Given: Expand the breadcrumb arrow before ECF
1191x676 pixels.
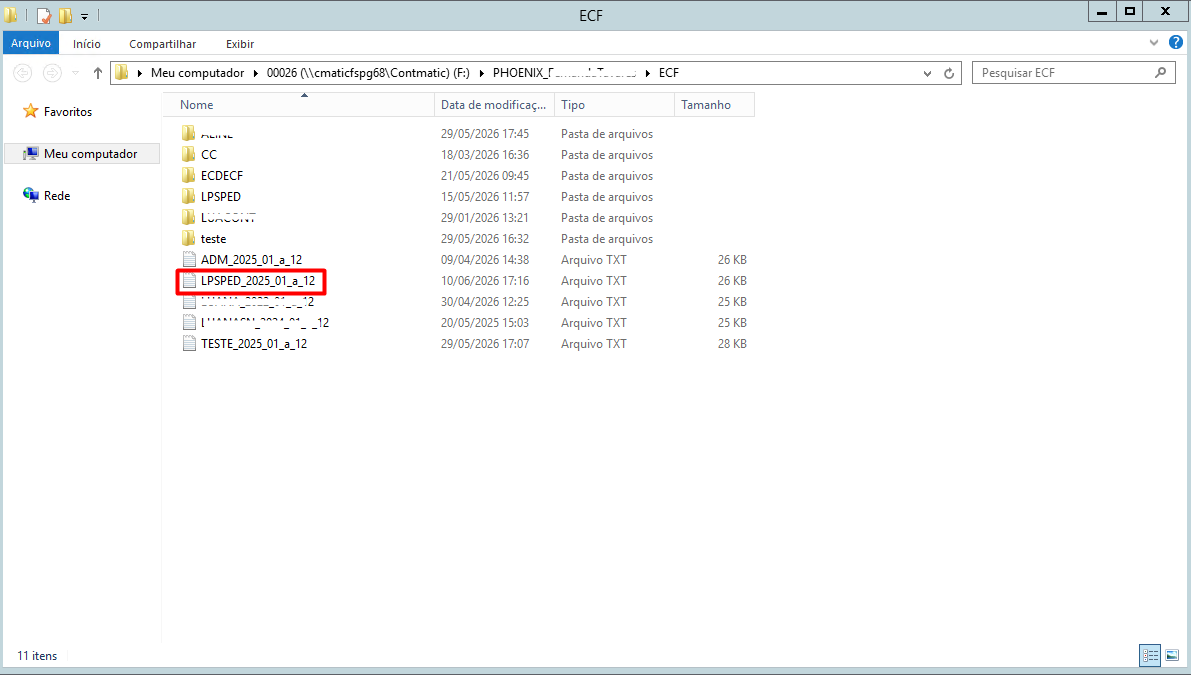Looking at the screenshot, I should (648, 73).
